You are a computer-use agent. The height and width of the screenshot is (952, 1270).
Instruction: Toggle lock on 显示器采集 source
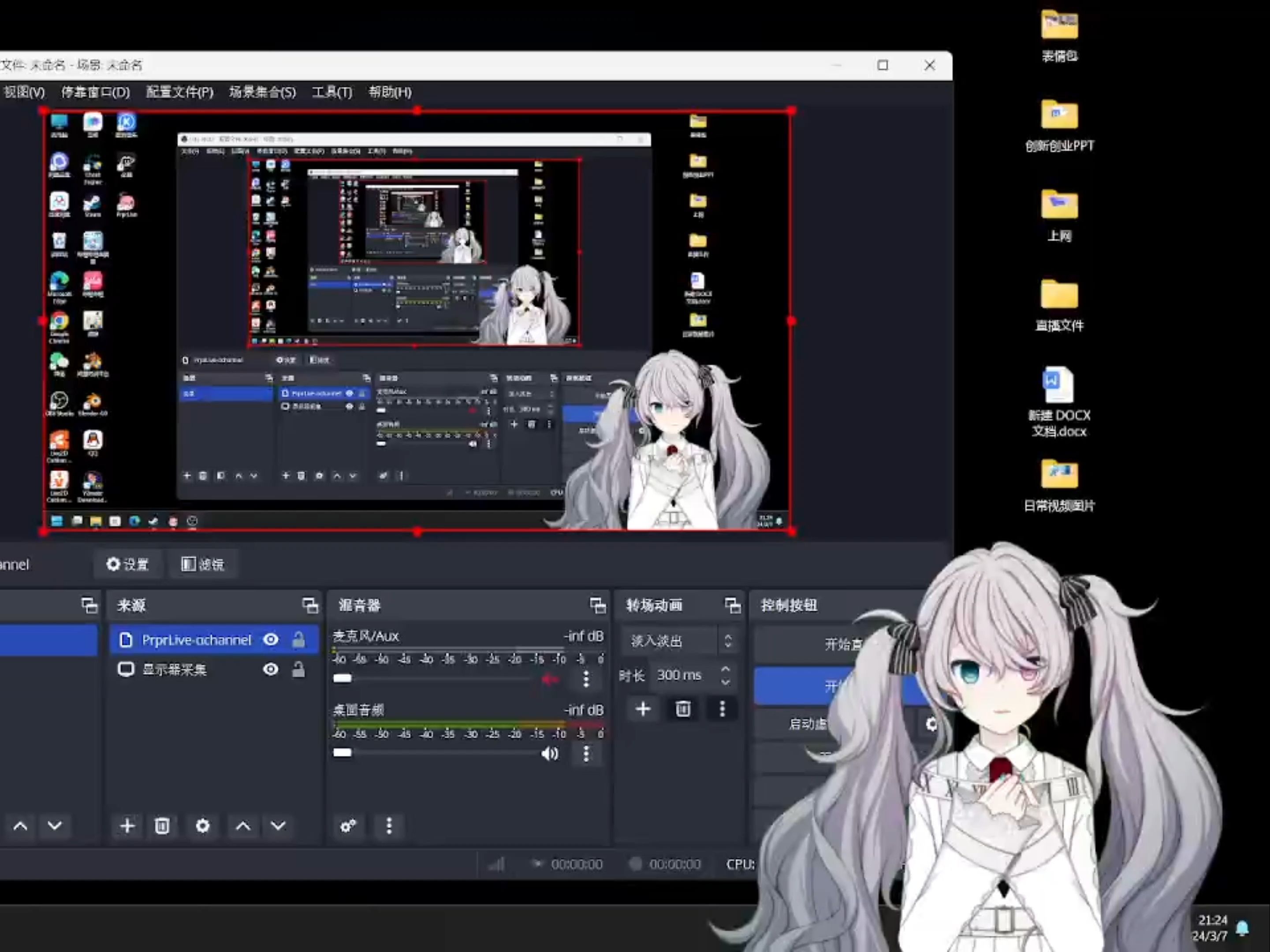298,669
